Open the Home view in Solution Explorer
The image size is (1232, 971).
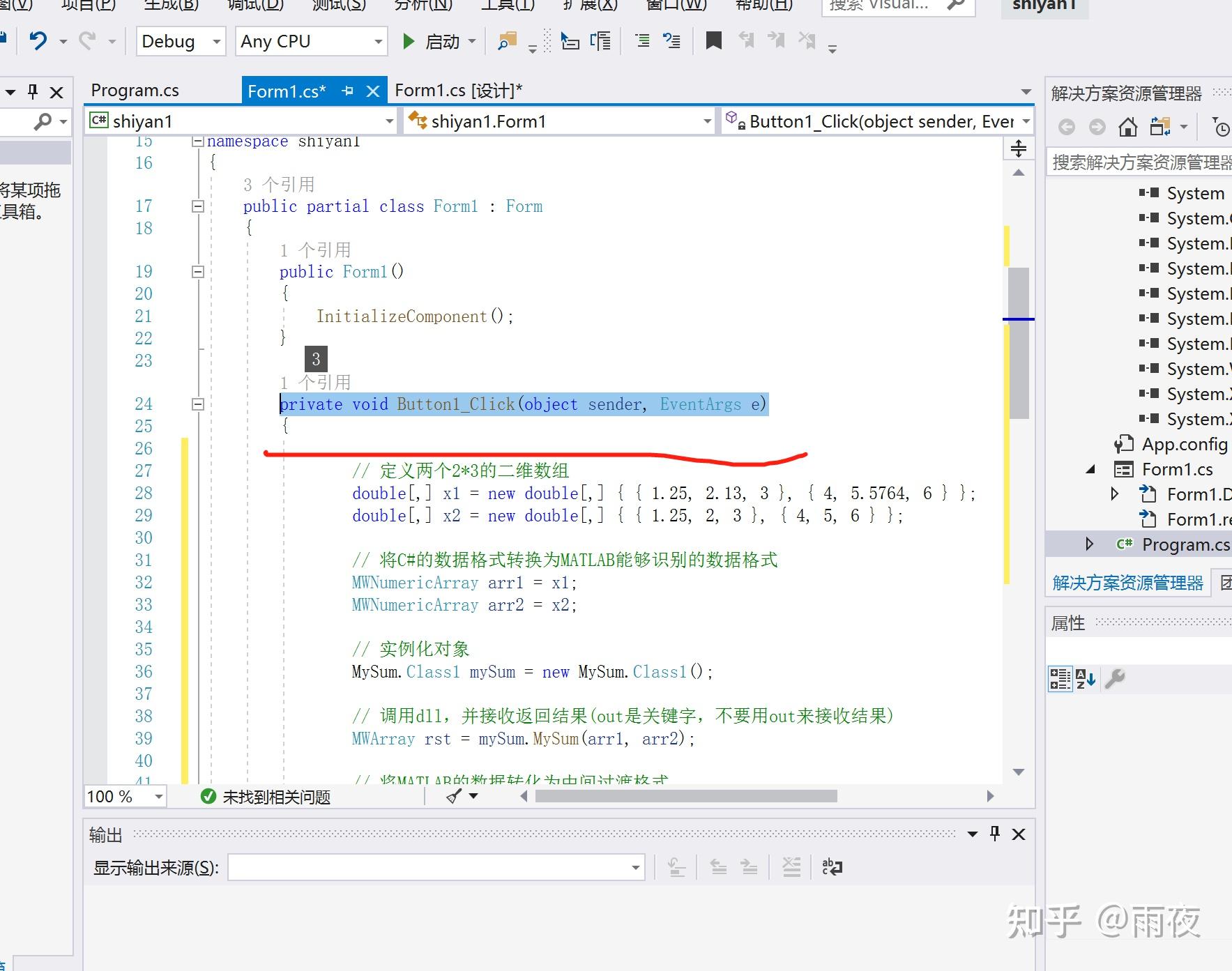[1128, 126]
